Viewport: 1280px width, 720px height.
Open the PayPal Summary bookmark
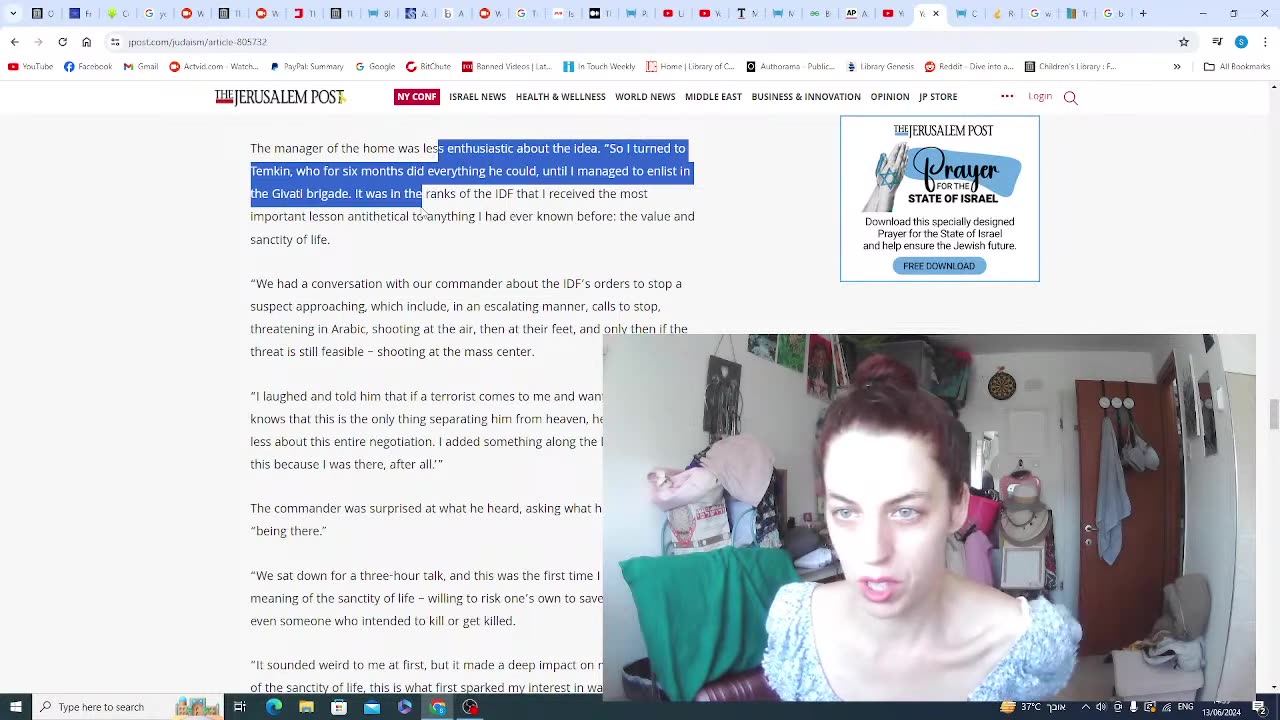(x=307, y=67)
